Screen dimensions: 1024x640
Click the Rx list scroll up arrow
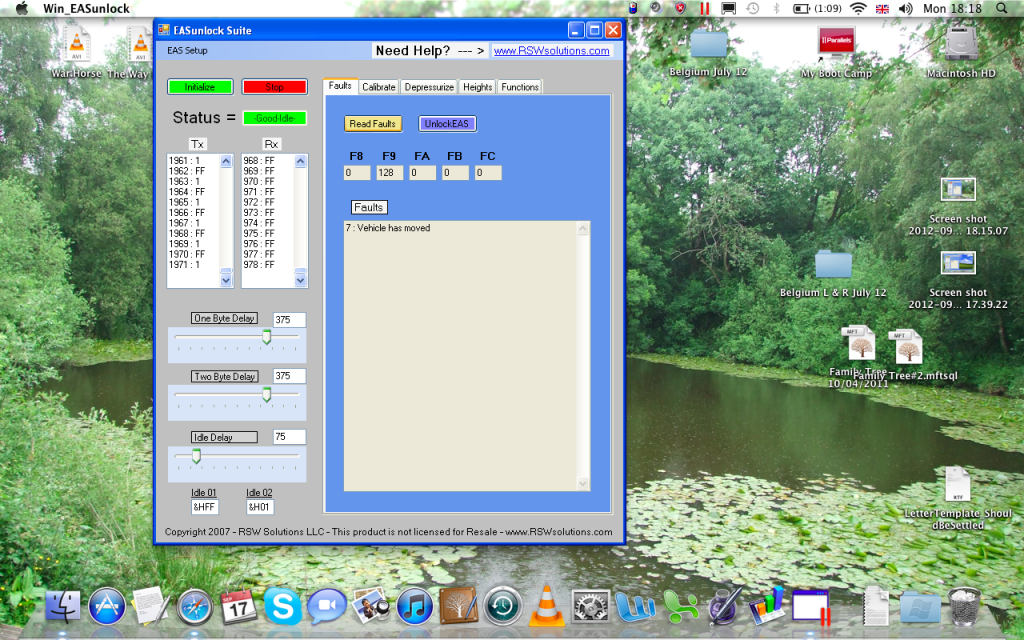[x=300, y=161]
